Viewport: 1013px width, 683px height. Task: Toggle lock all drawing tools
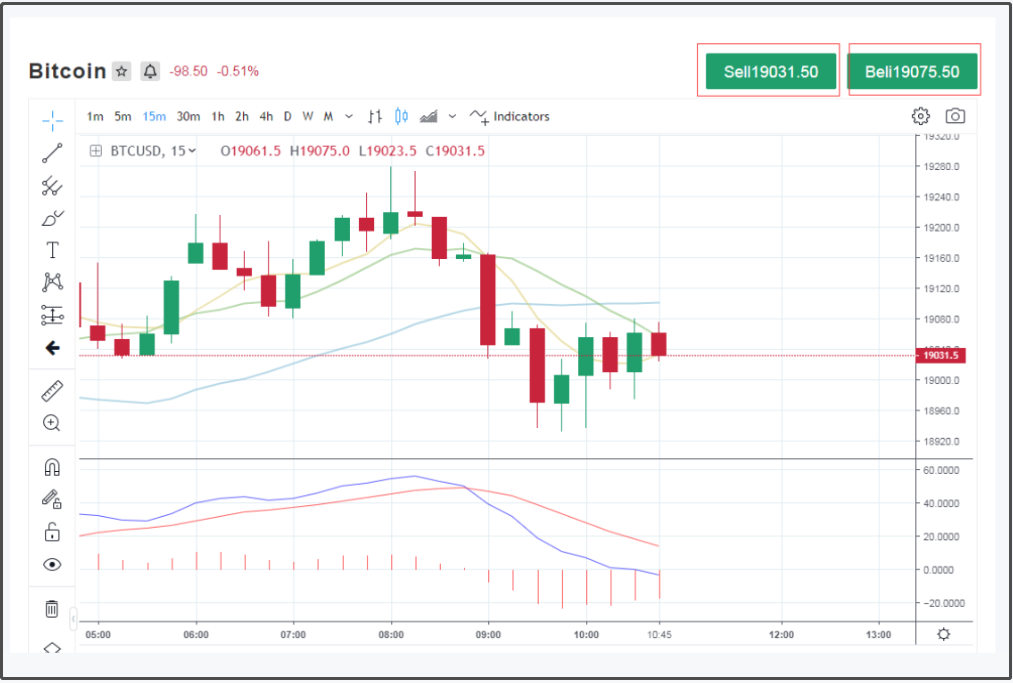click(x=52, y=532)
